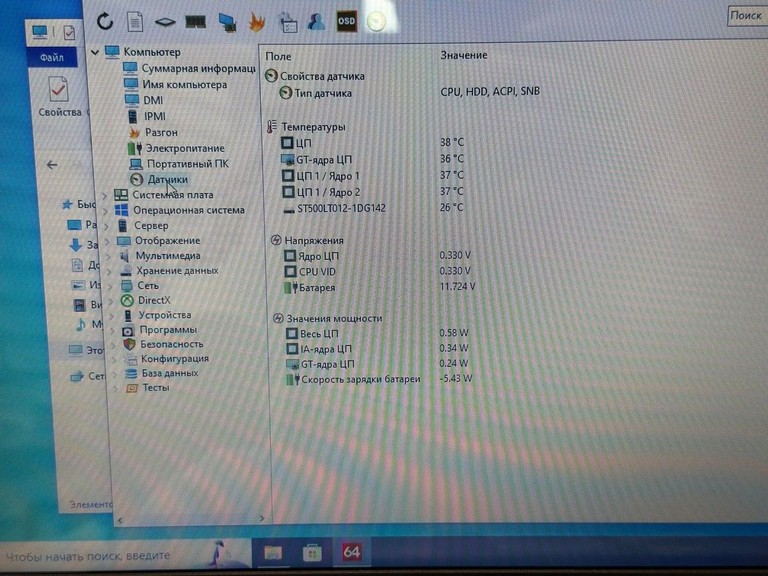Click the taskbar search box

pos(125,556)
